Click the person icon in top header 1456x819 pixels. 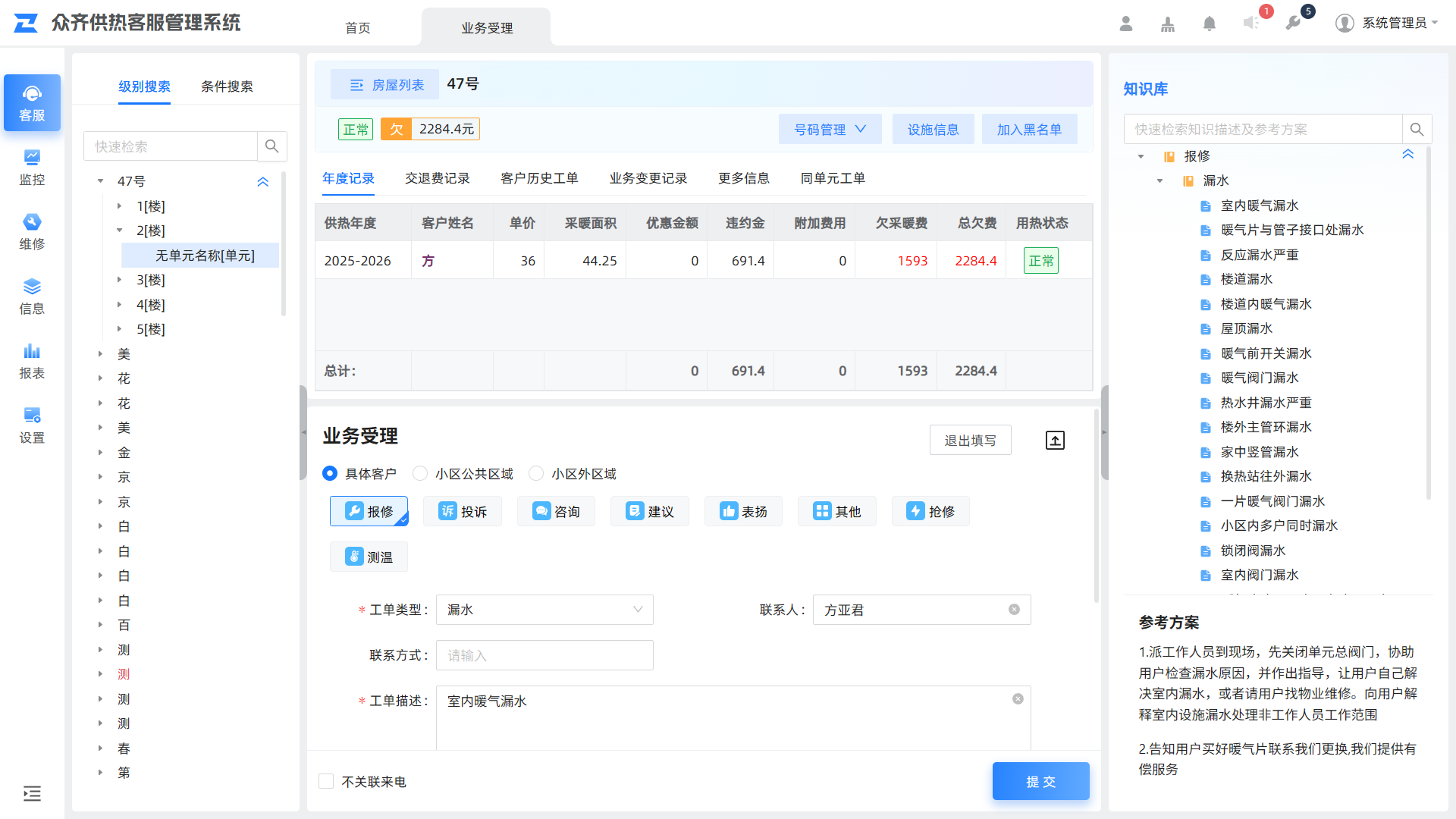point(1126,24)
